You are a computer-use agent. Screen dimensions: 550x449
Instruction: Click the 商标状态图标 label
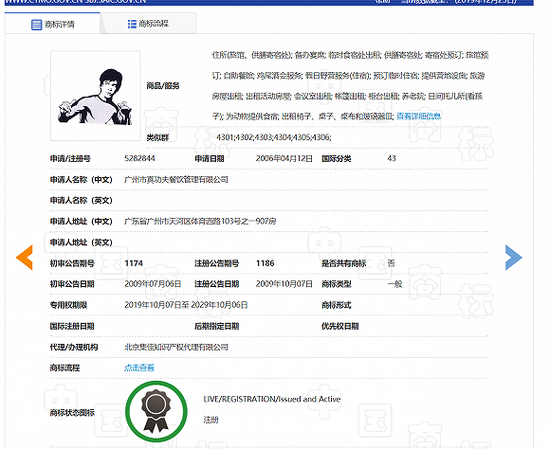[72, 413]
